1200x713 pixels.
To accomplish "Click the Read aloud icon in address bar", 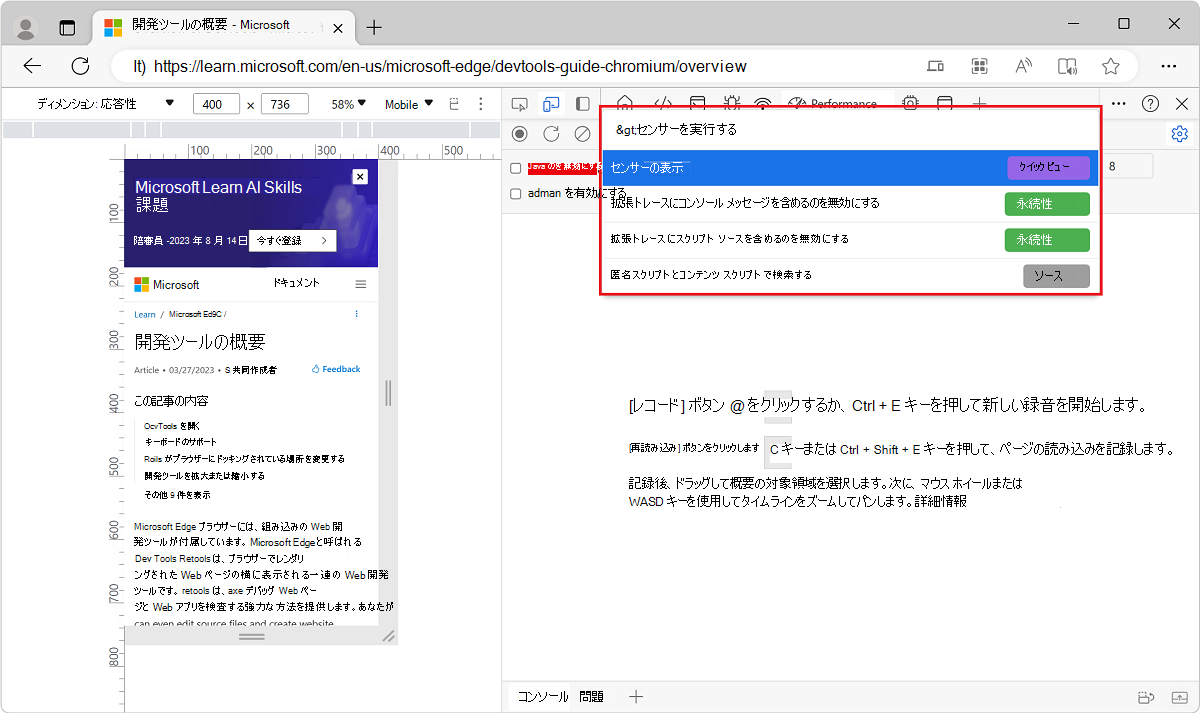I will coord(1024,66).
